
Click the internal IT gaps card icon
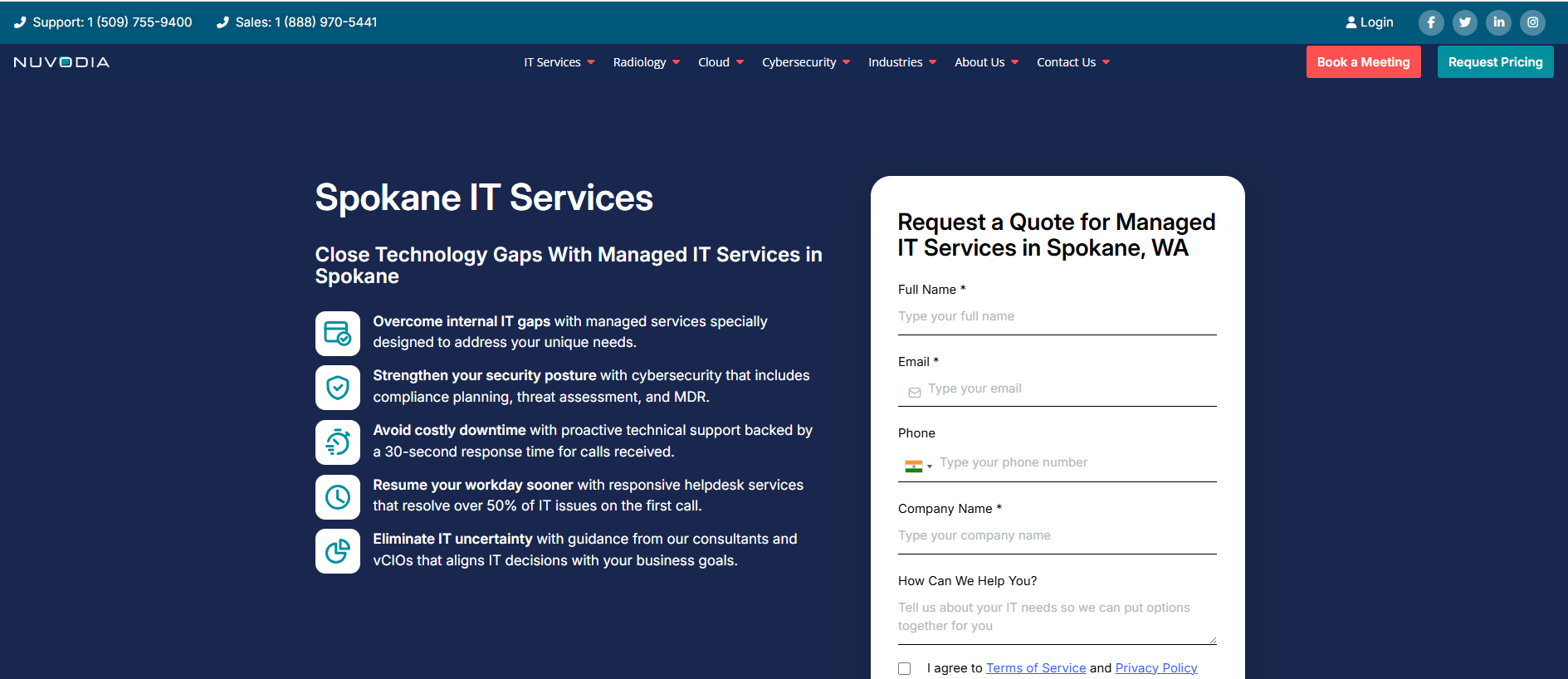click(x=338, y=333)
